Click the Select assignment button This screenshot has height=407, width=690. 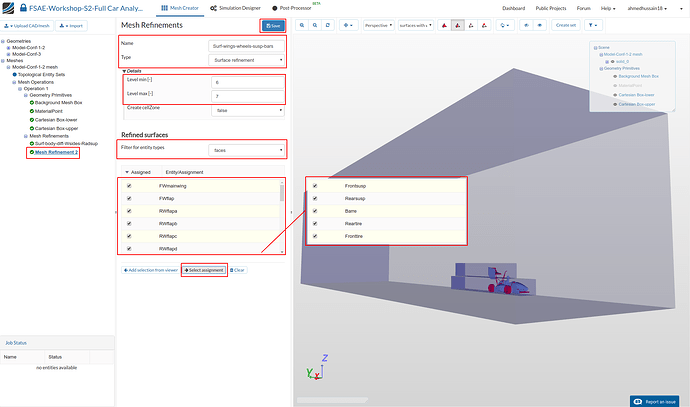[x=204, y=270]
